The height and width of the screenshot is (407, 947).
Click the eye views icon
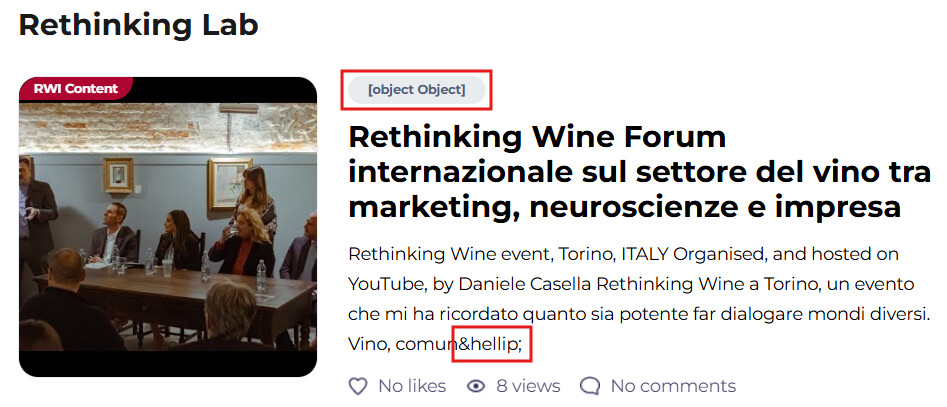click(476, 386)
